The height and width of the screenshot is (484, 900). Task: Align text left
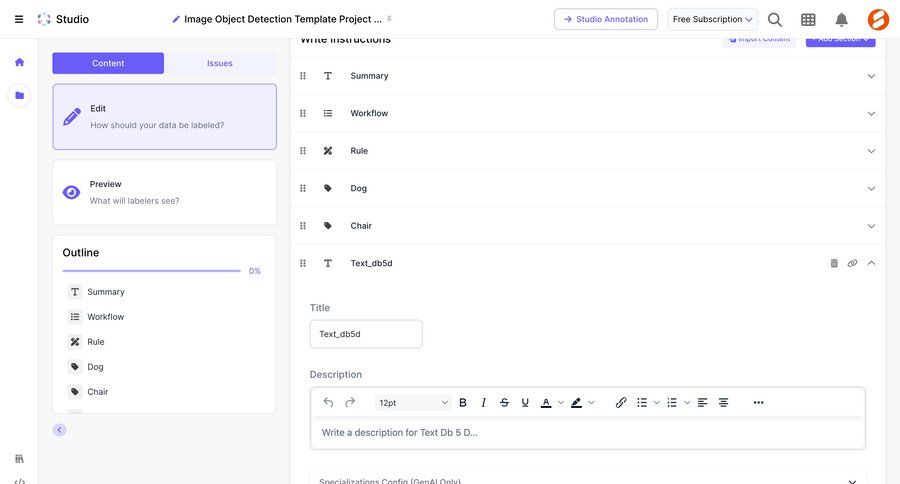coord(703,402)
